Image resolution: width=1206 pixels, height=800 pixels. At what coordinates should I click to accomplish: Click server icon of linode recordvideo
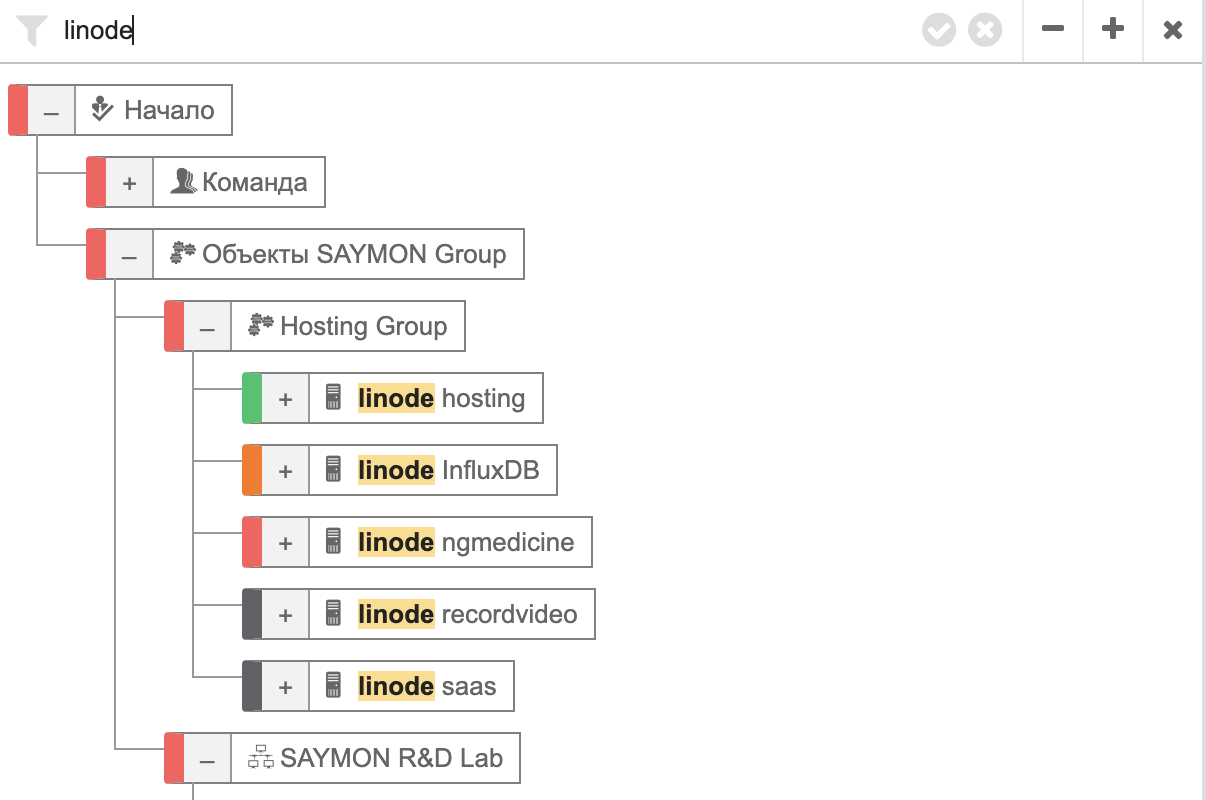pyautogui.click(x=334, y=613)
